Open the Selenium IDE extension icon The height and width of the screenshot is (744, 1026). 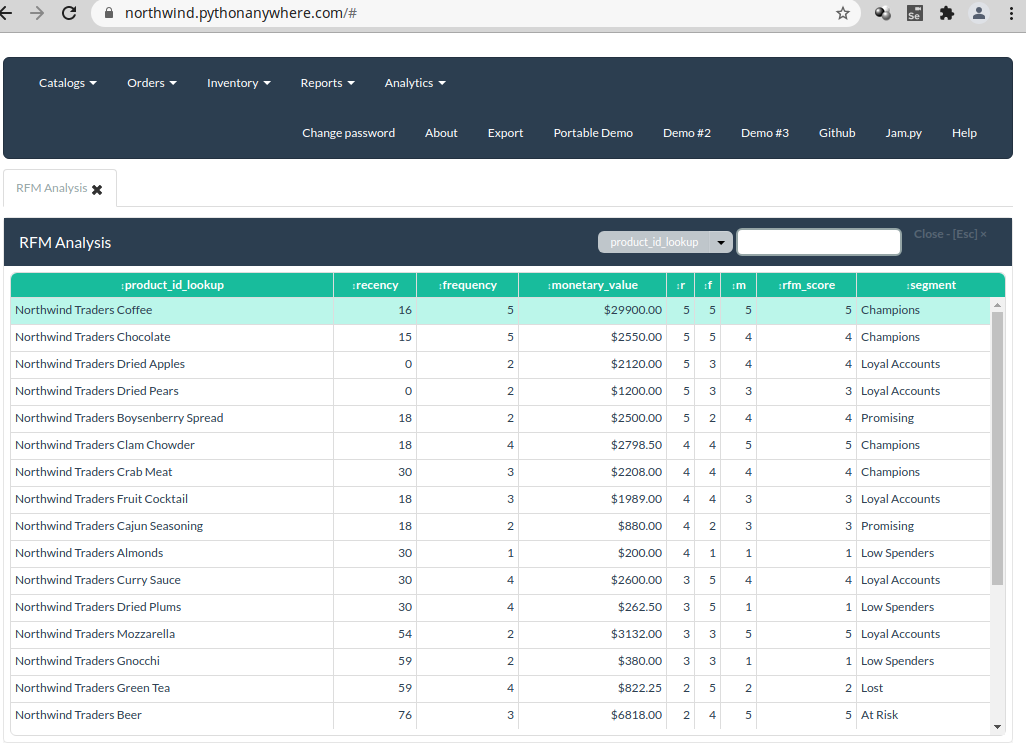point(915,13)
